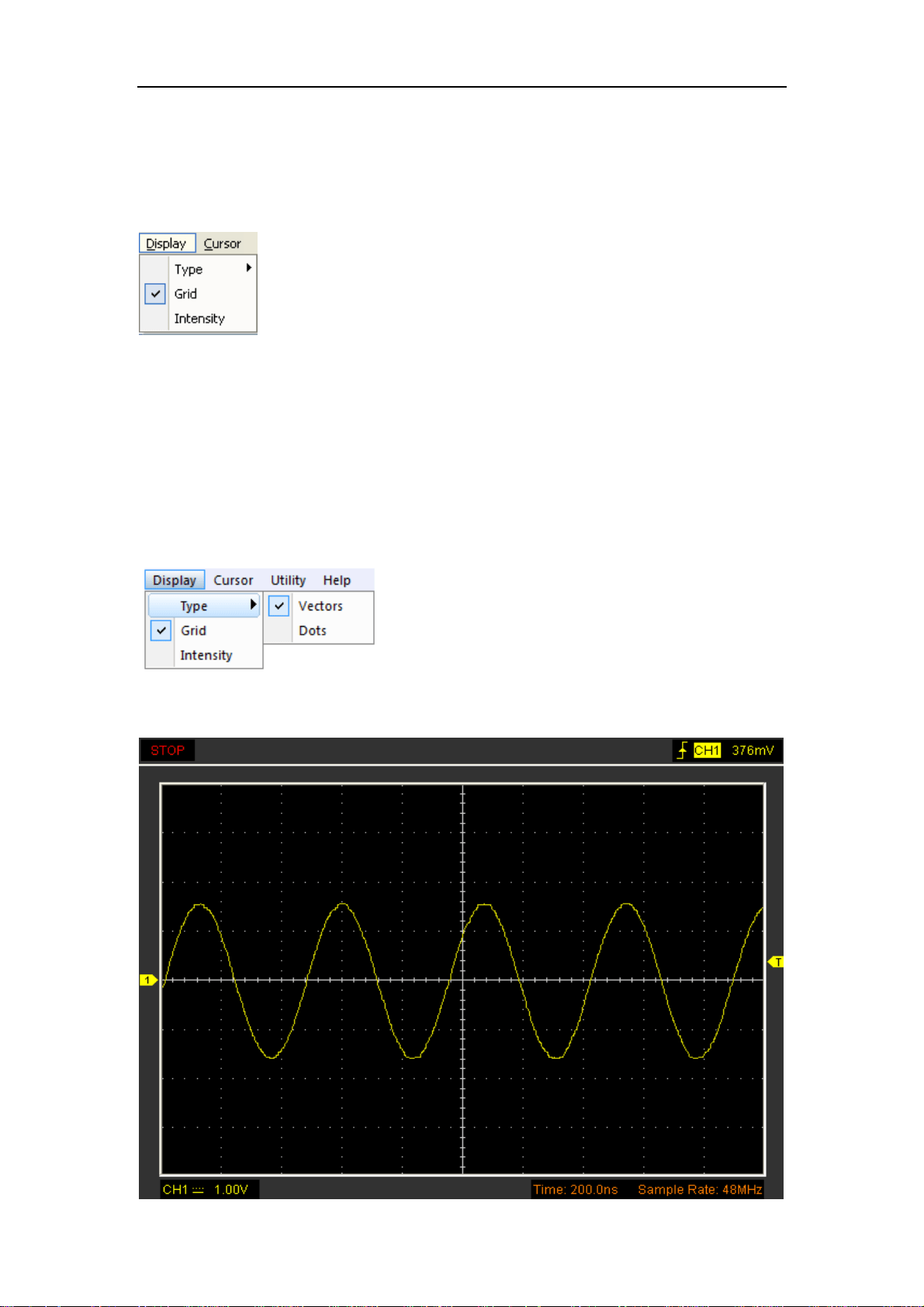Viewport: 924px width, 1307px height.
Task: Click the 376mV trigger level value
Action: click(753, 750)
